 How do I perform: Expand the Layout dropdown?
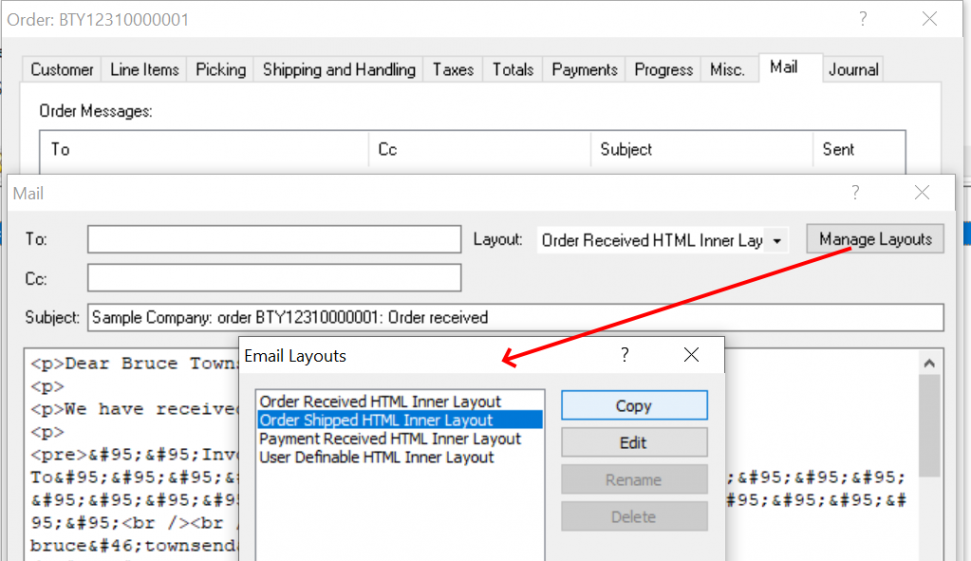click(777, 241)
